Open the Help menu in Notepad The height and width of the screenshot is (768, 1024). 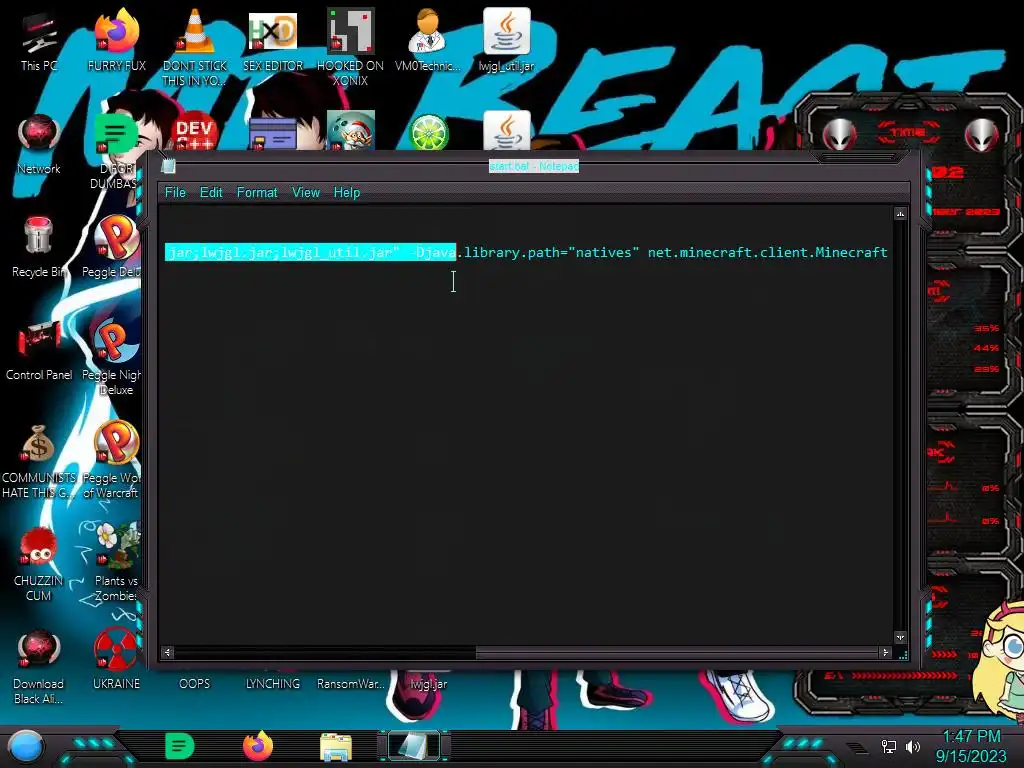click(x=347, y=193)
